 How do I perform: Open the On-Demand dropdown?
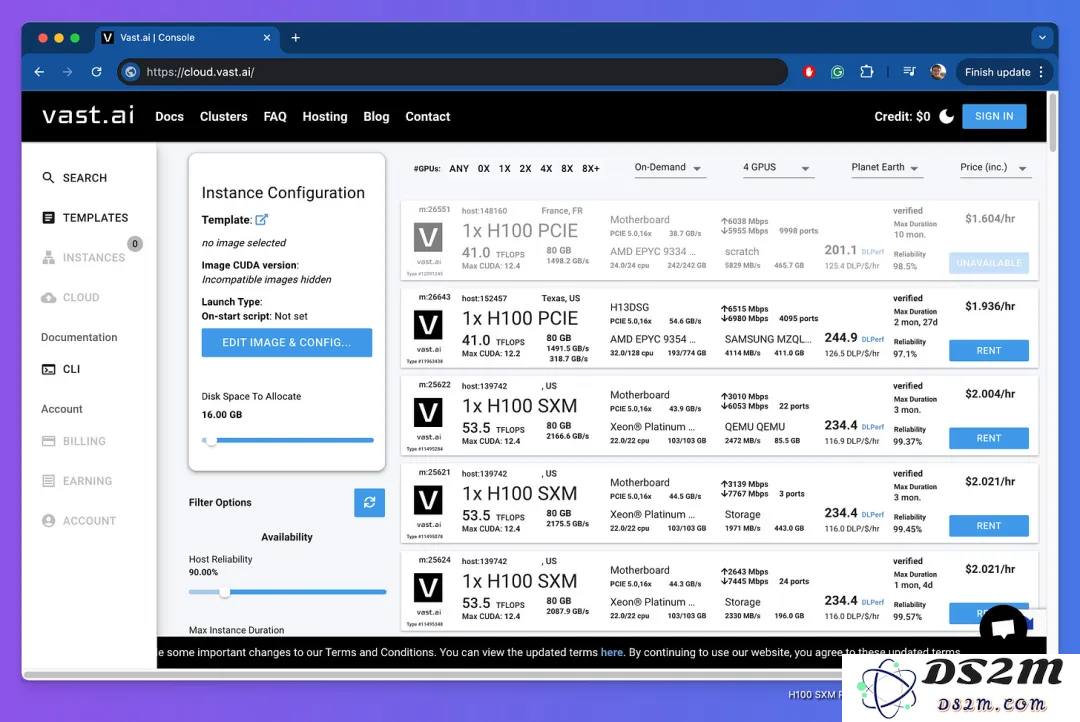(x=668, y=167)
